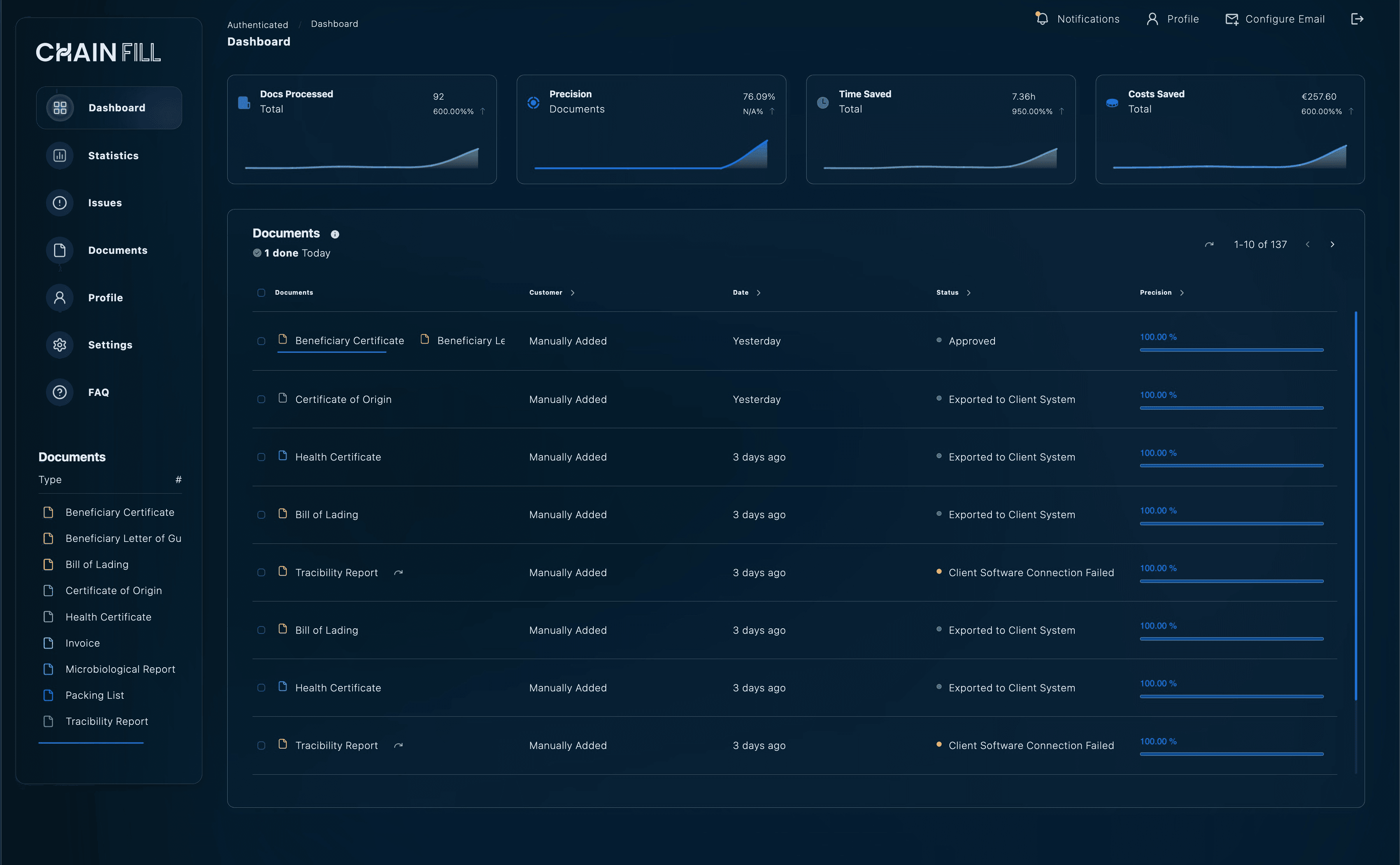The image size is (1400, 865).
Task: Click Packing List file icon in type list
Action: [49, 695]
